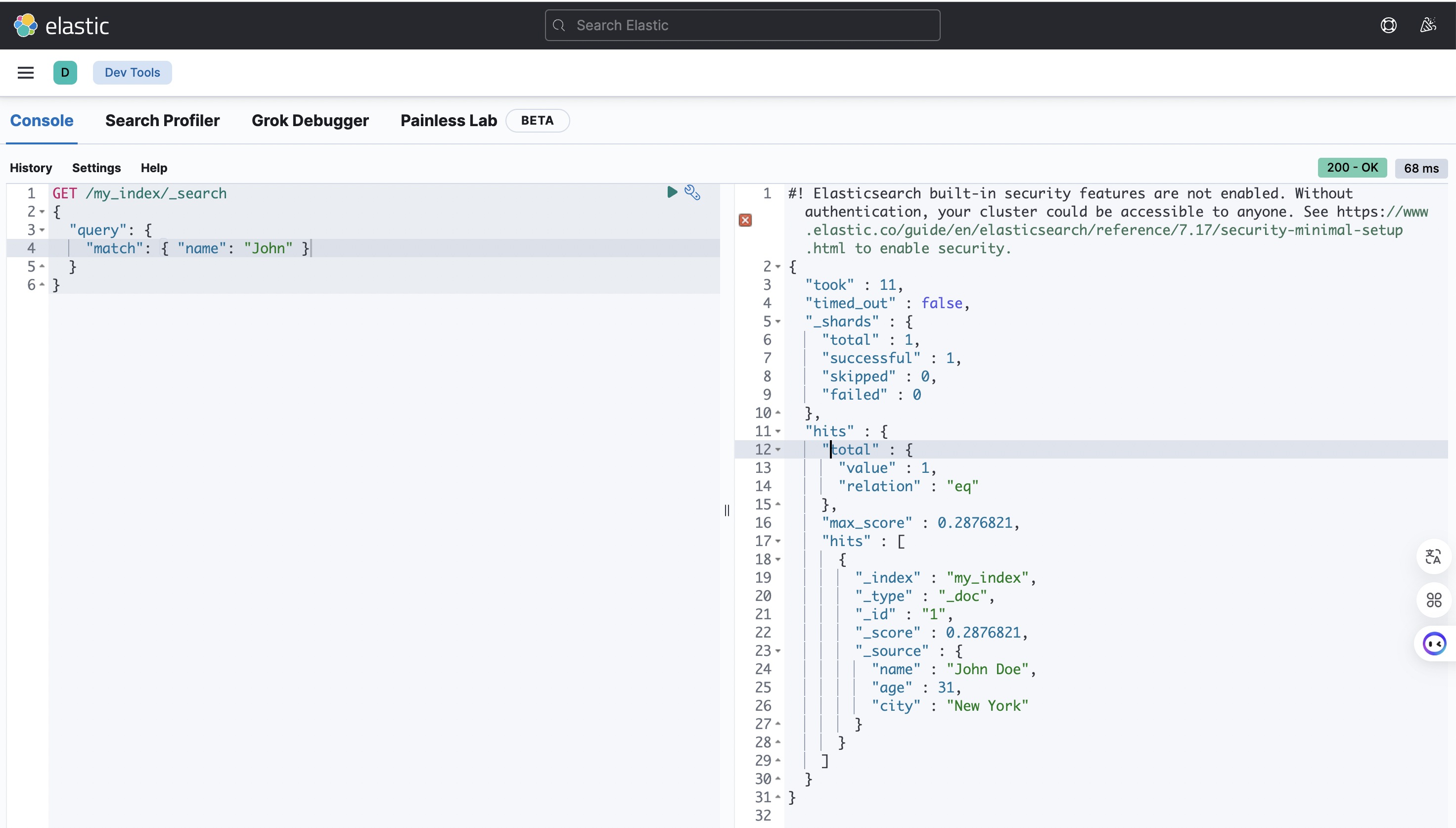Image resolution: width=1456 pixels, height=828 pixels.
Task: Click the translate floating icon
Action: point(1433,556)
